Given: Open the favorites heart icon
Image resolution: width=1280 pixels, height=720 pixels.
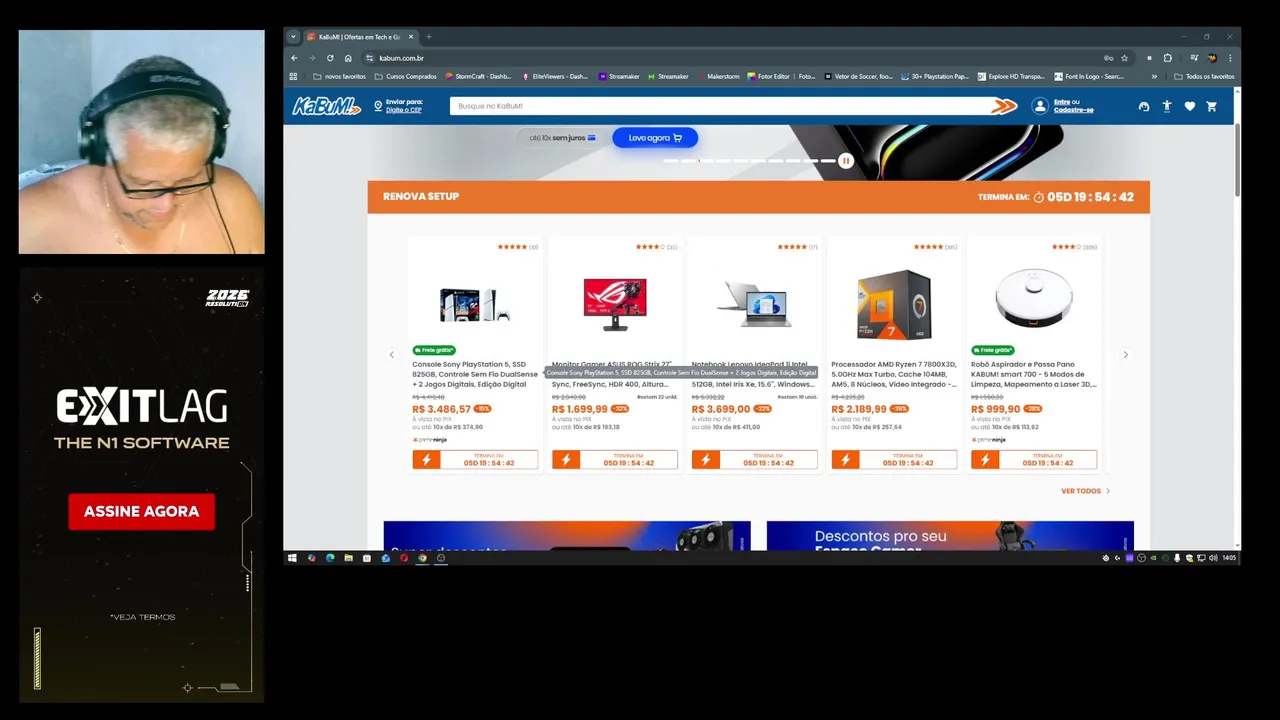Looking at the screenshot, I should coord(1190,106).
